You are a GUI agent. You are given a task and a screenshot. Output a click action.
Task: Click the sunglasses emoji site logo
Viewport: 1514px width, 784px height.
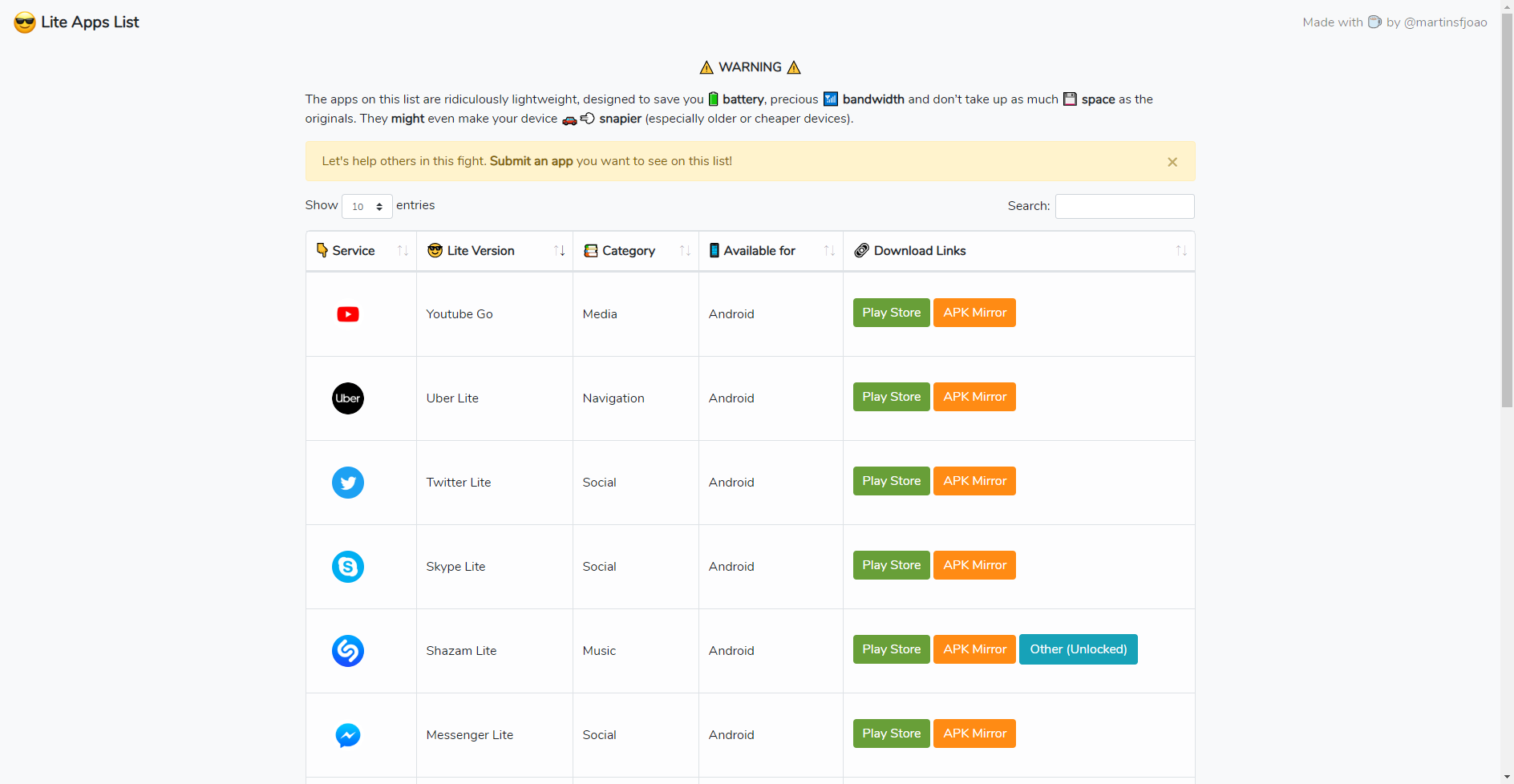(25, 22)
